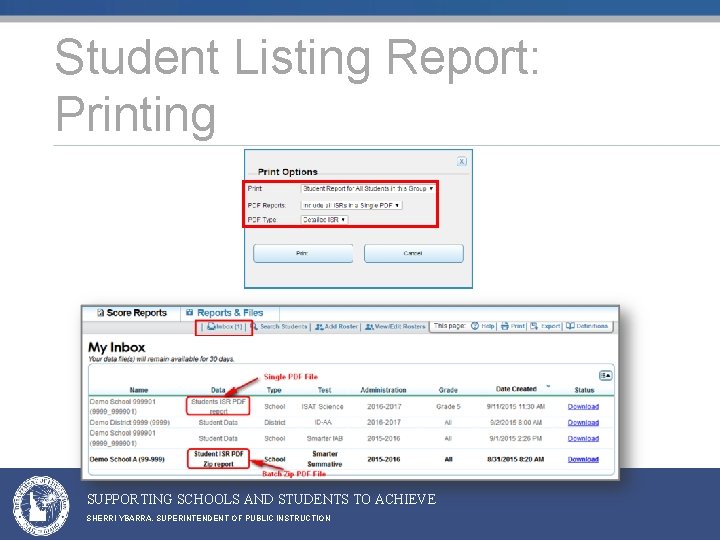Sort by the Type column header
Screen dimensions: 720x540
[274, 390]
